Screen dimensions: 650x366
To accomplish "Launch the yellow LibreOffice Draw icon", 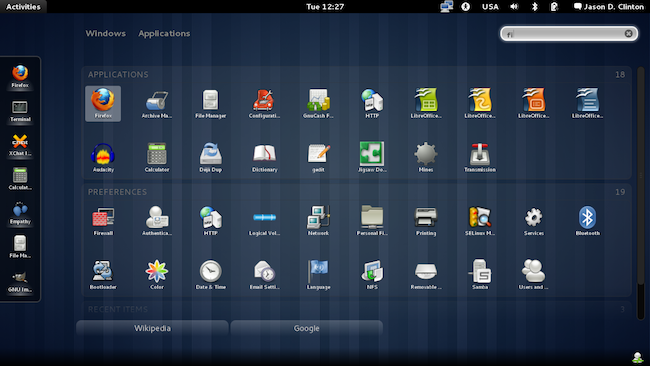I will click(480, 104).
